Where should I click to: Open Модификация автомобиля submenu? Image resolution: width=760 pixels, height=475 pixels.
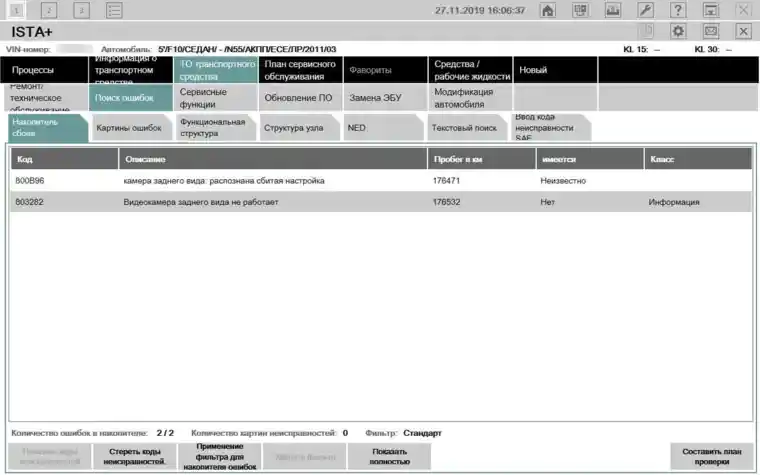(x=470, y=97)
